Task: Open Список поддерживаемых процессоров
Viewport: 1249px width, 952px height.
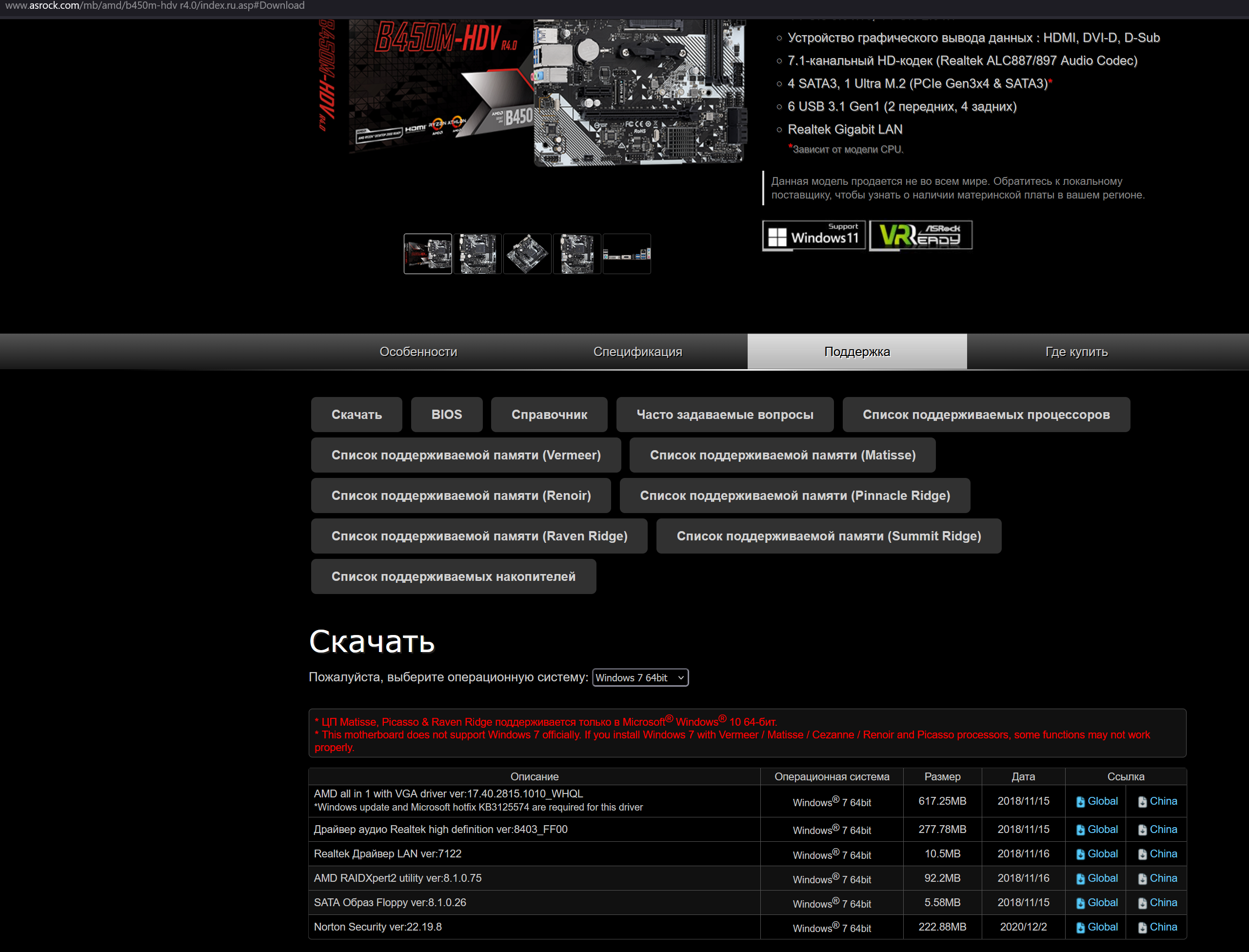Action: (x=986, y=415)
